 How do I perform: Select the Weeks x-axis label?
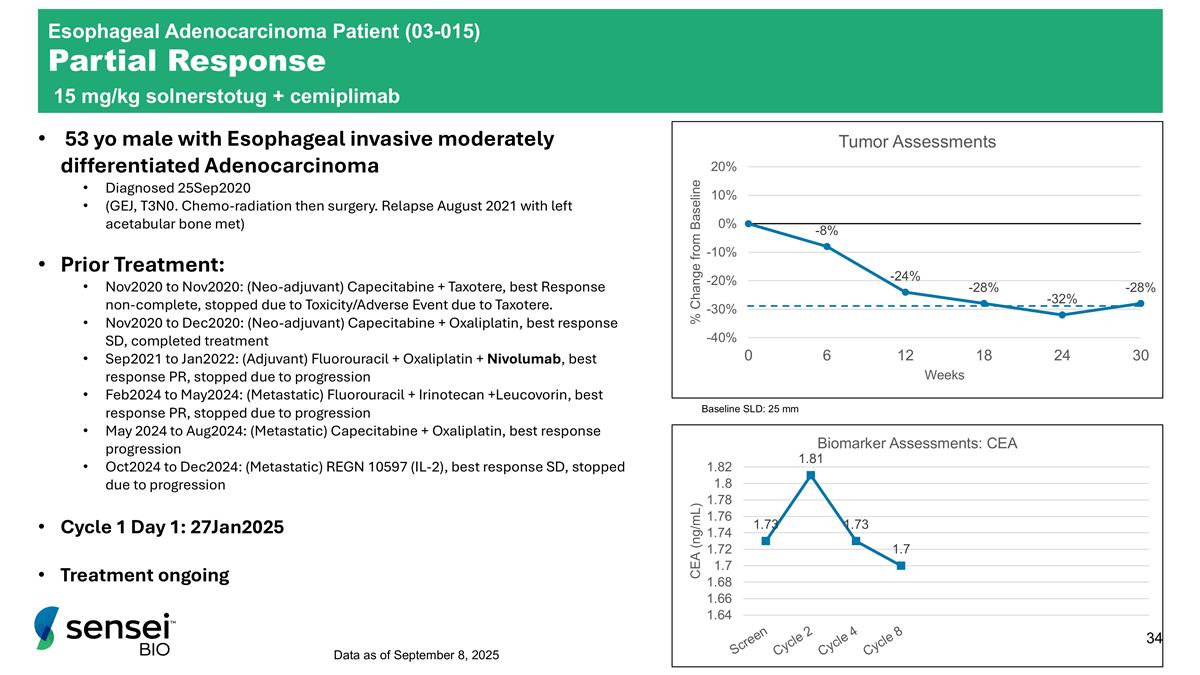pyautogui.click(x=944, y=375)
